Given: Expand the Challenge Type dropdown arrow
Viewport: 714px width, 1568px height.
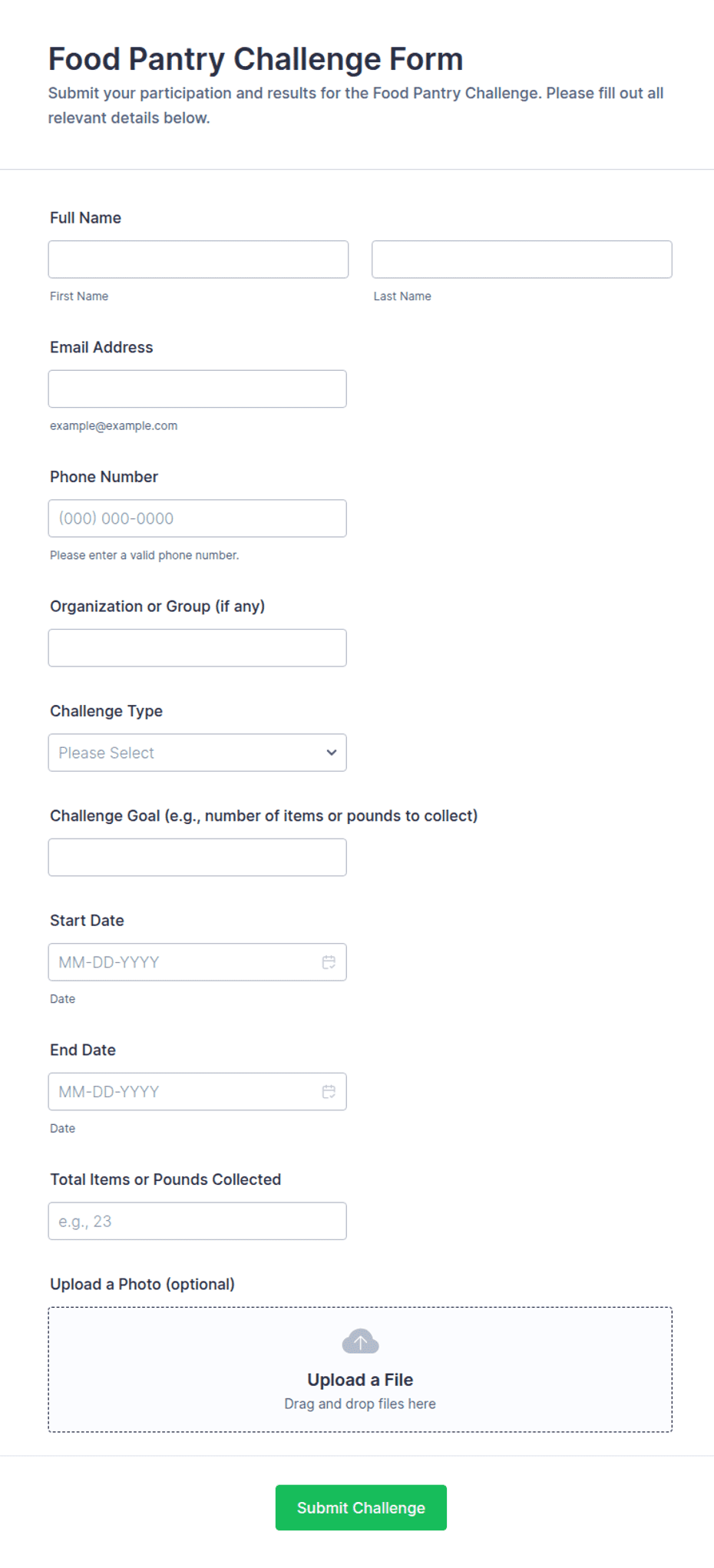Looking at the screenshot, I should click(x=331, y=753).
